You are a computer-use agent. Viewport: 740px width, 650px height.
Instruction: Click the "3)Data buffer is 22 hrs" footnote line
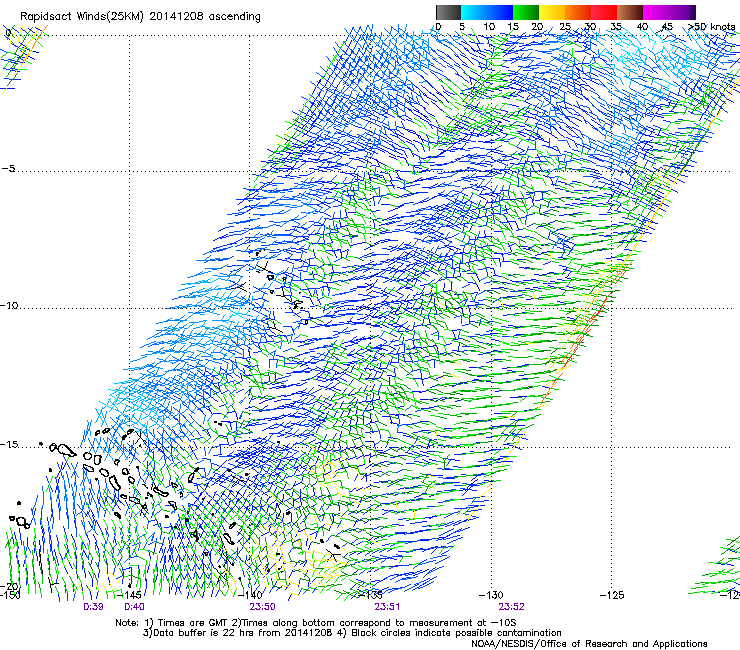[x=352, y=633]
